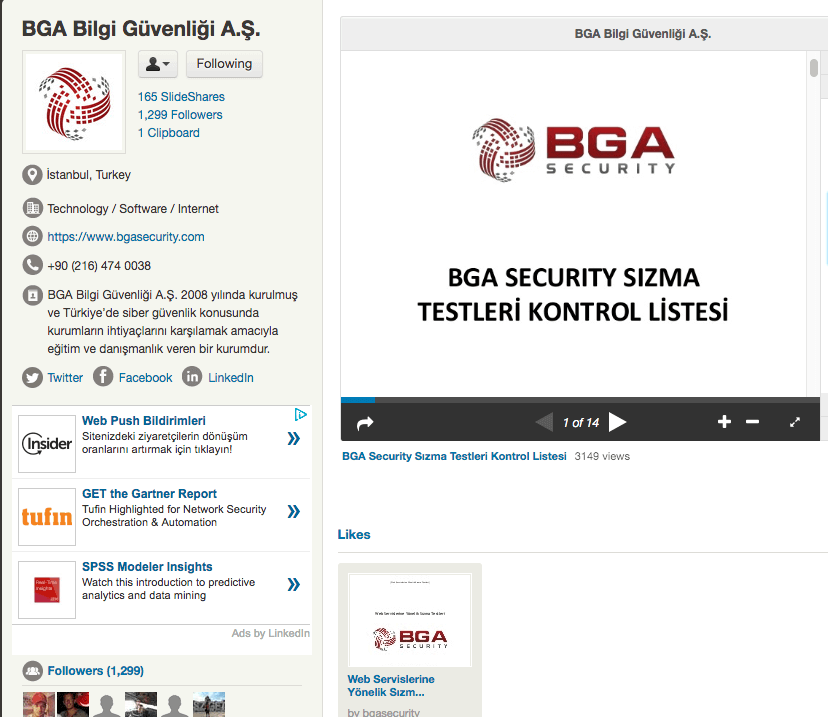This screenshot has height=717, width=828.
Task: Click the arrow beside the Gartner Report ad
Action: [294, 511]
